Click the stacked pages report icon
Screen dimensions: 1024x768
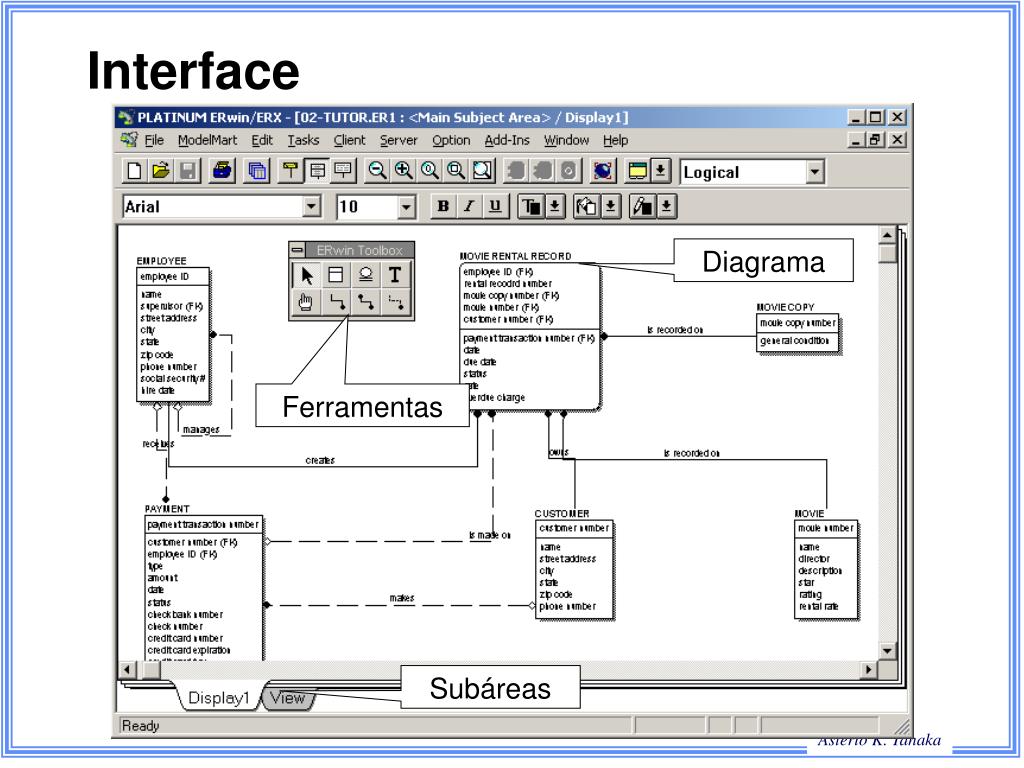257,171
